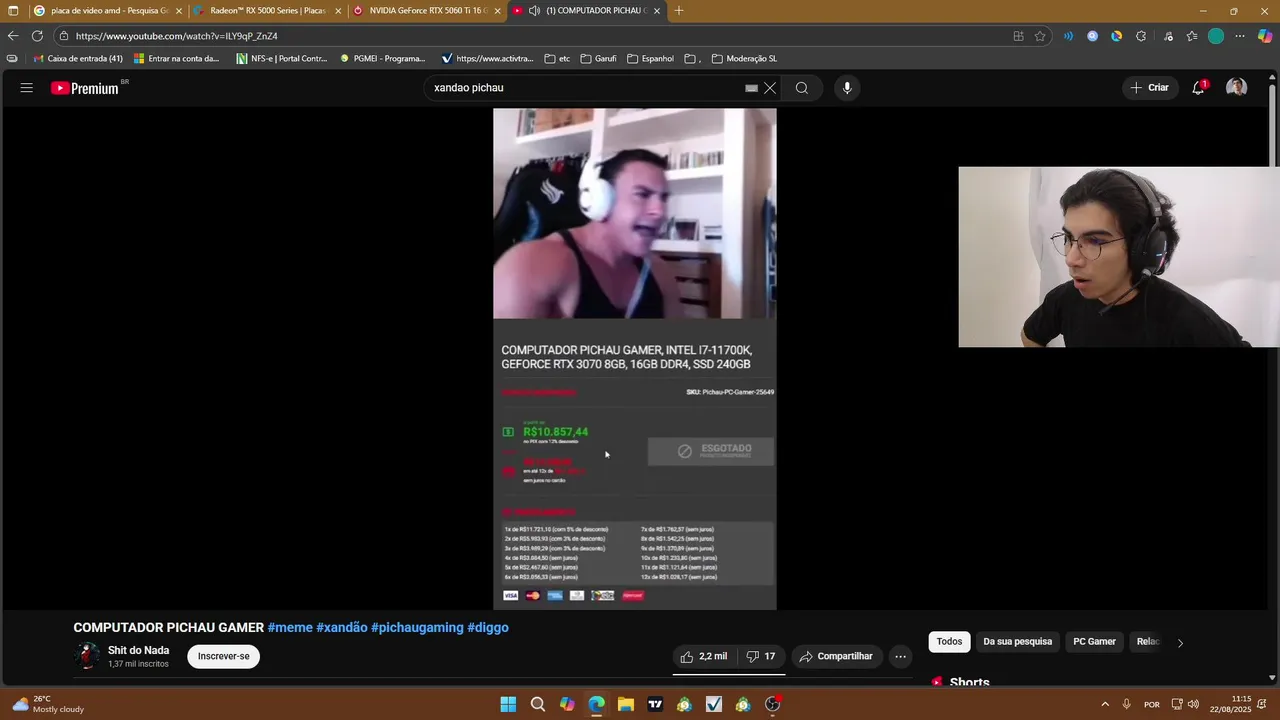Viewport: 1280px width, 720px height.
Task: Open the volume icon in system tray
Action: click(x=1193, y=704)
